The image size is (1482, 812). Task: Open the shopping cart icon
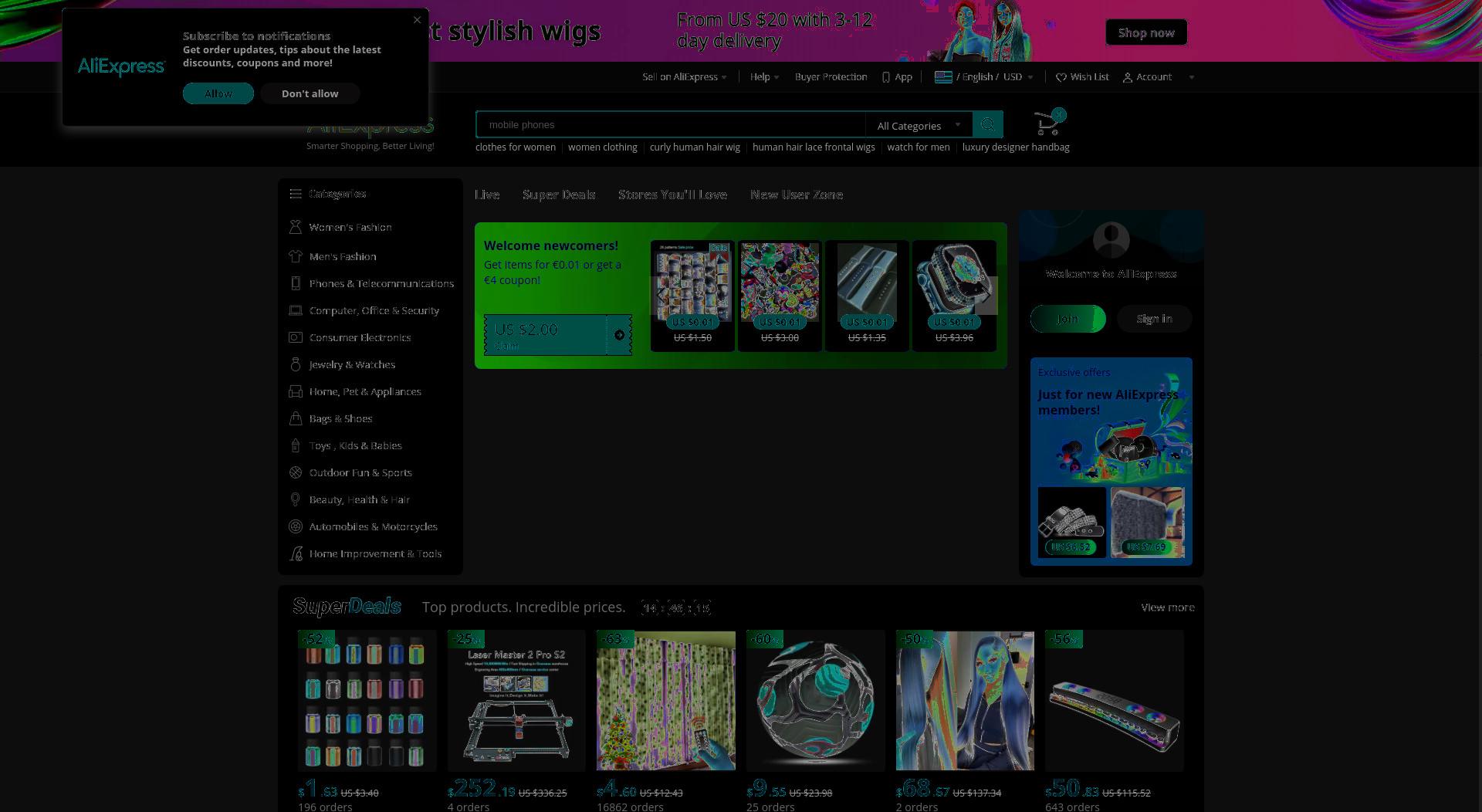(x=1048, y=123)
